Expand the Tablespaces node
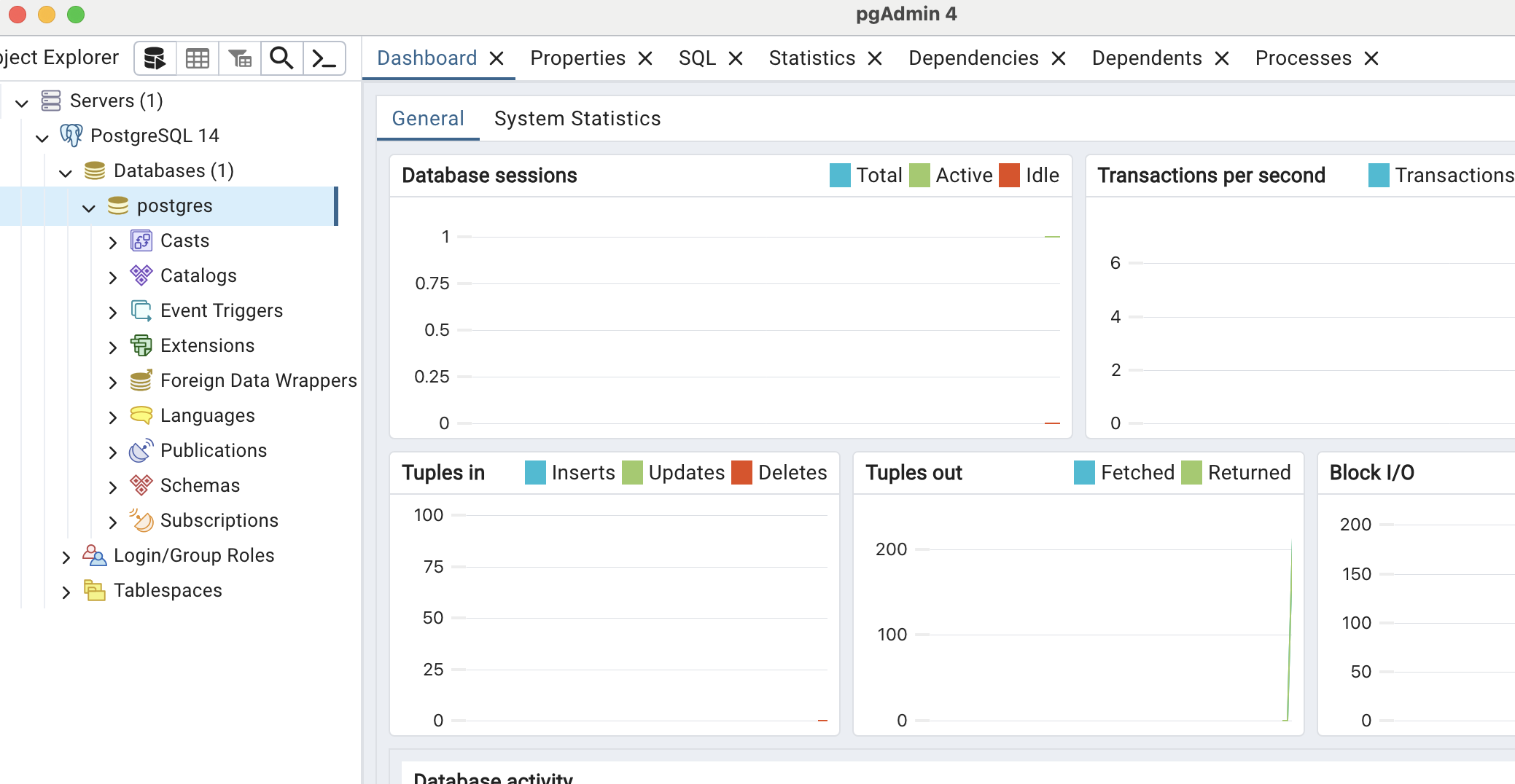This screenshot has width=1515, height=784. point(66,592)
